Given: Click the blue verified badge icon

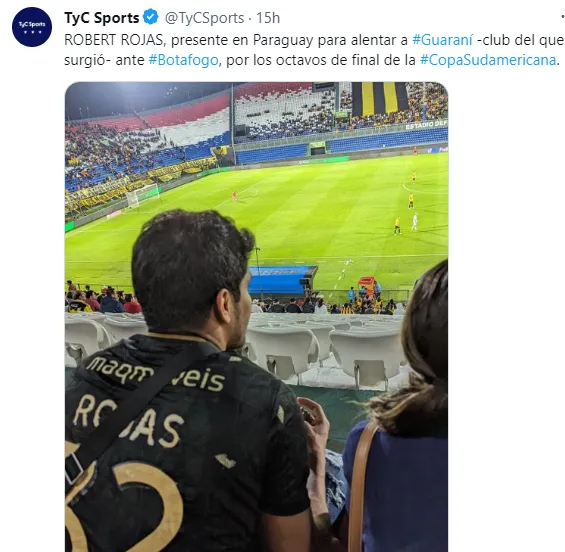Looking at the screenshot, I should (x=151, y=17).
